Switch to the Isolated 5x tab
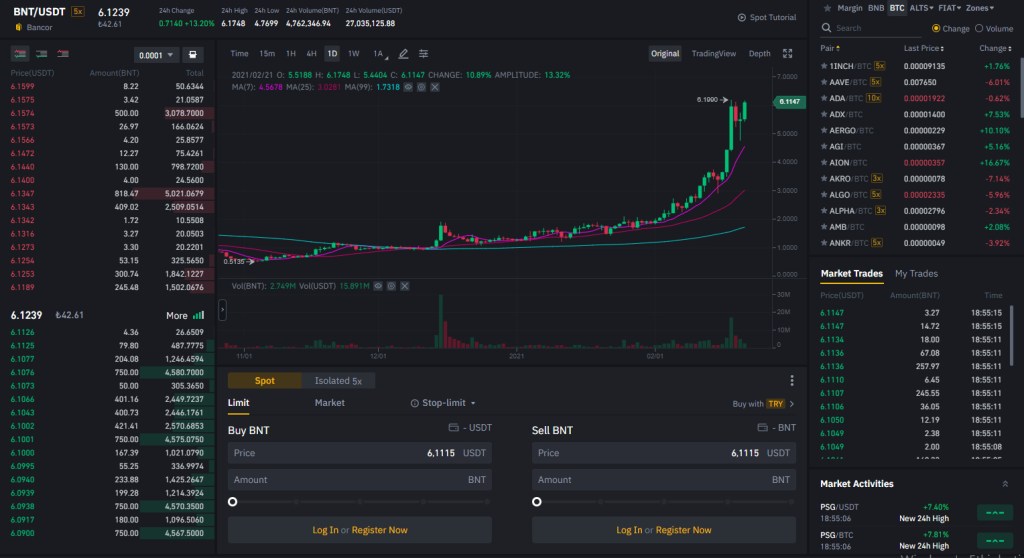 (x=338, y=380)
